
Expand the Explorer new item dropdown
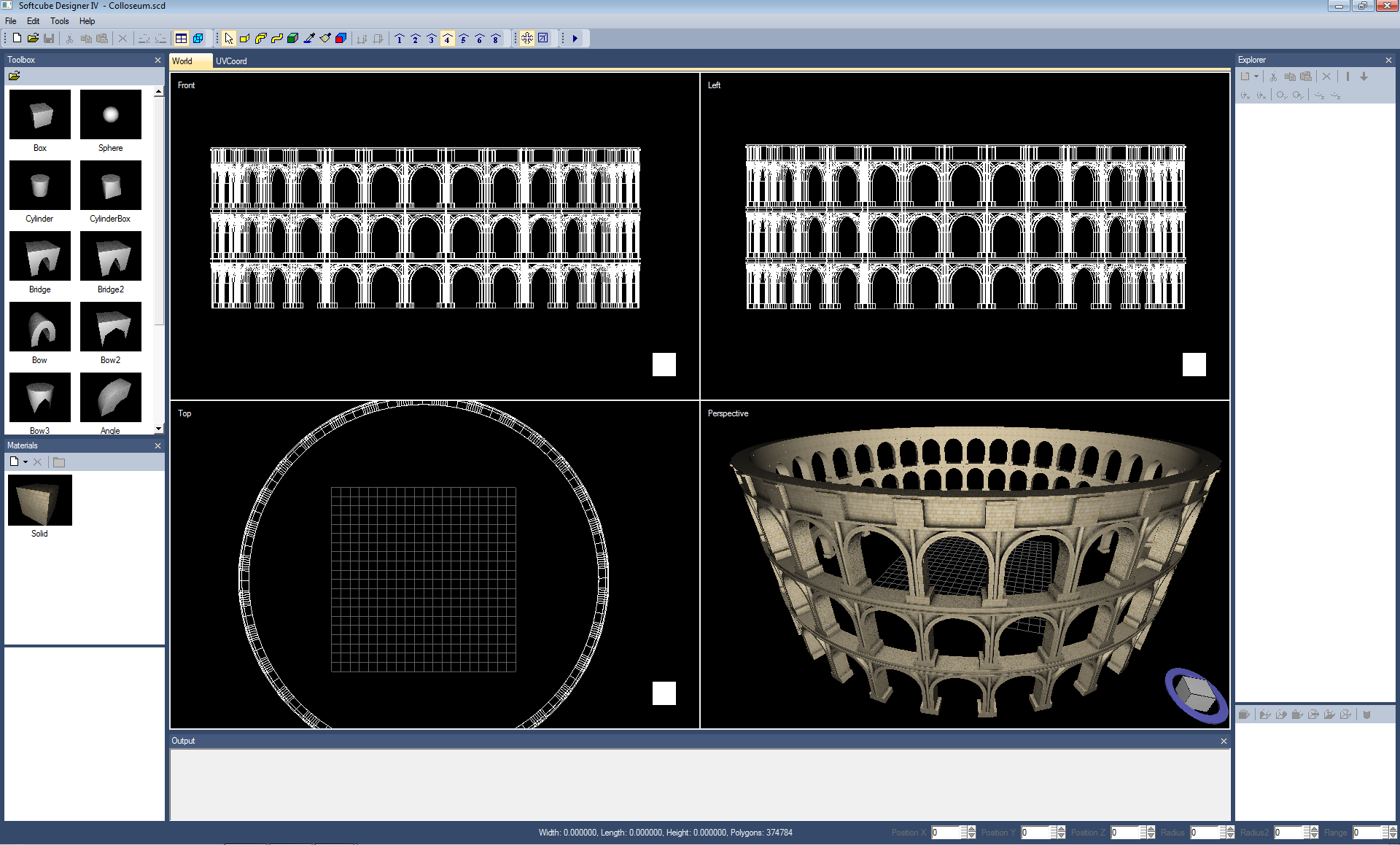pos(1256,77)
